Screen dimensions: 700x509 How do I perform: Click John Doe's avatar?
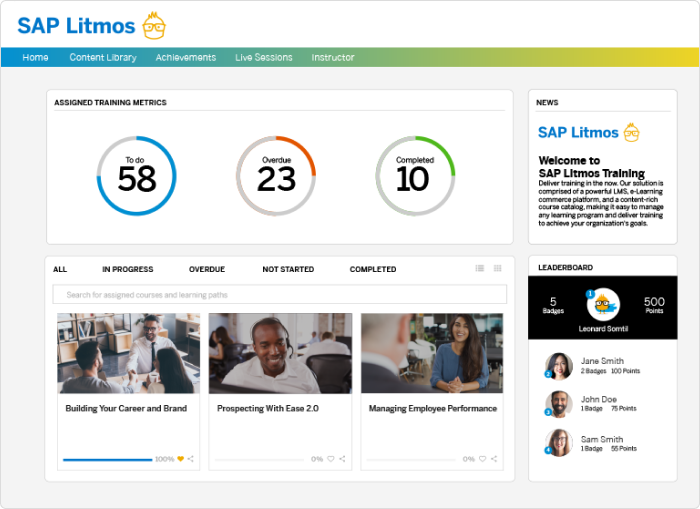click(x=558, y=404)
